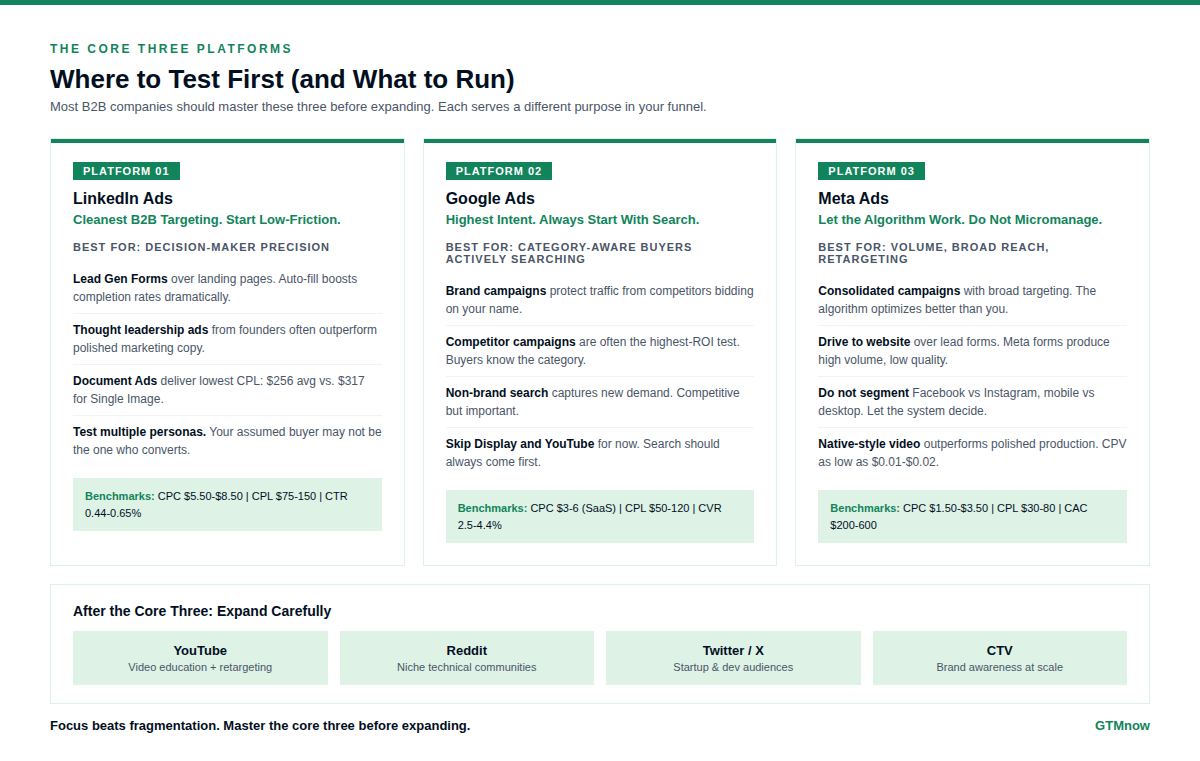Click the 'Native-style video' tip
Screen dimensions: 1200x761
[972, 453]
